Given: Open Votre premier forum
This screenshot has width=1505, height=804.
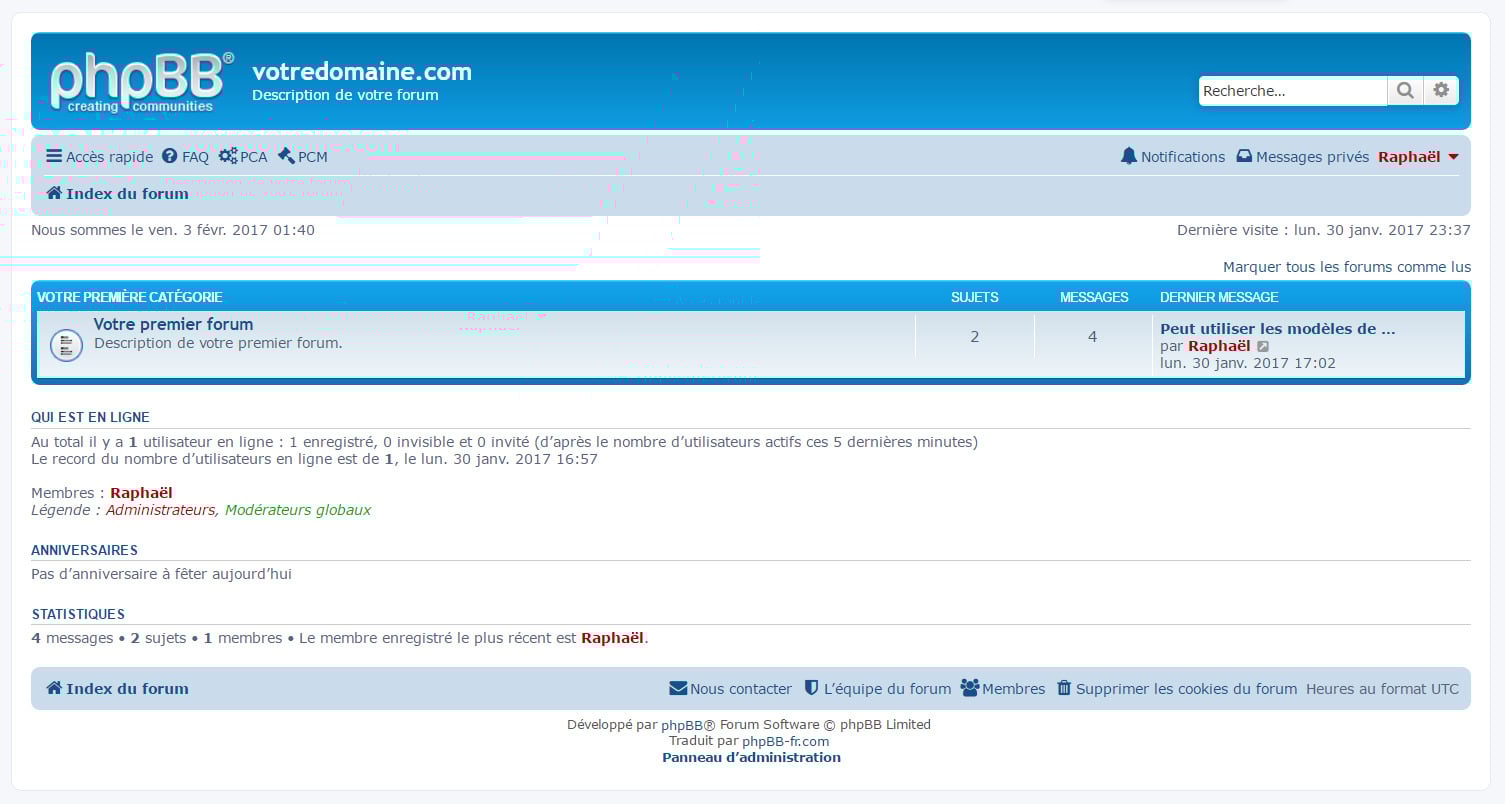Looking at the screenshot, I should (173, 324).
